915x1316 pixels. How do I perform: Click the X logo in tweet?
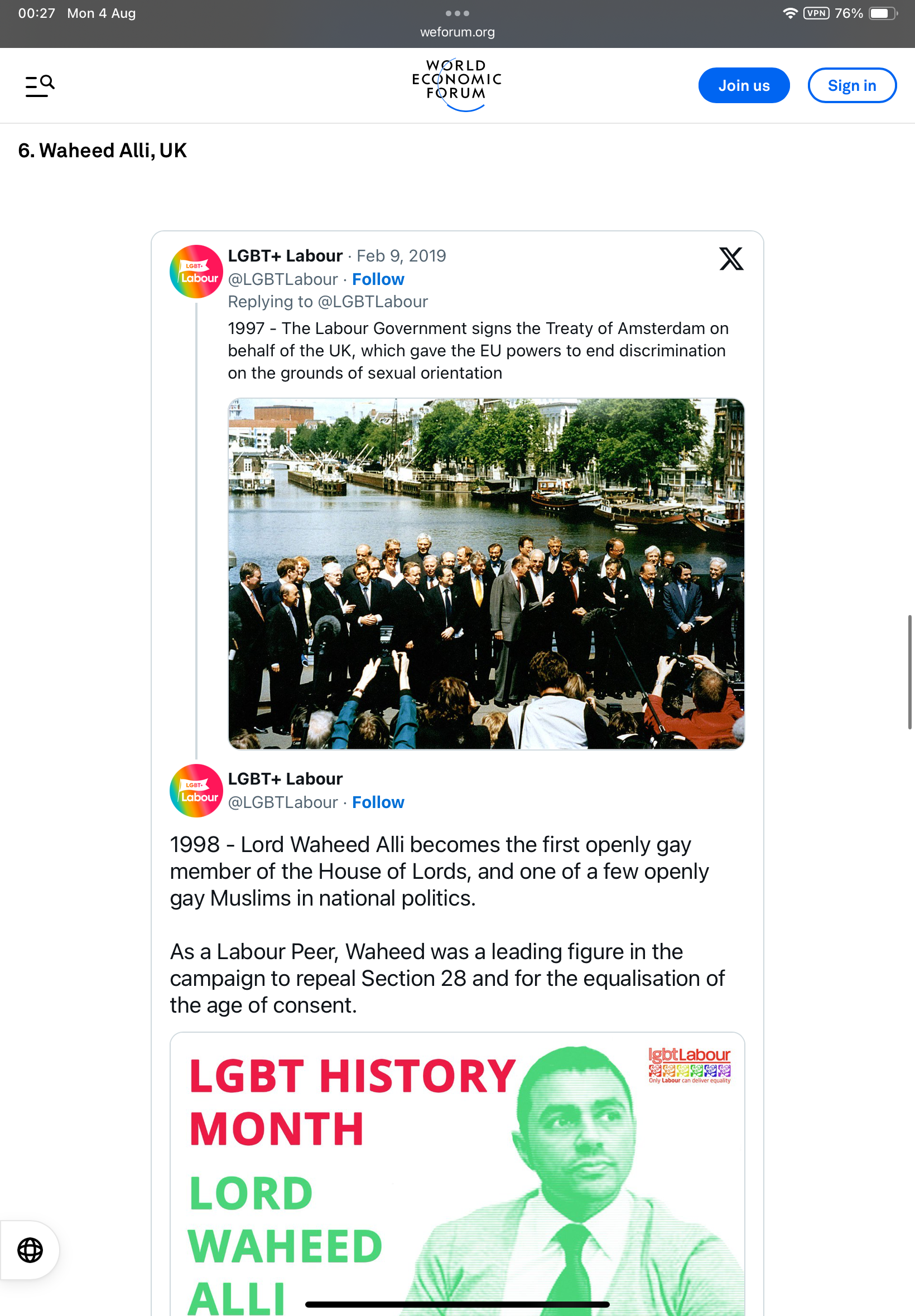click(x=731, y=259)
